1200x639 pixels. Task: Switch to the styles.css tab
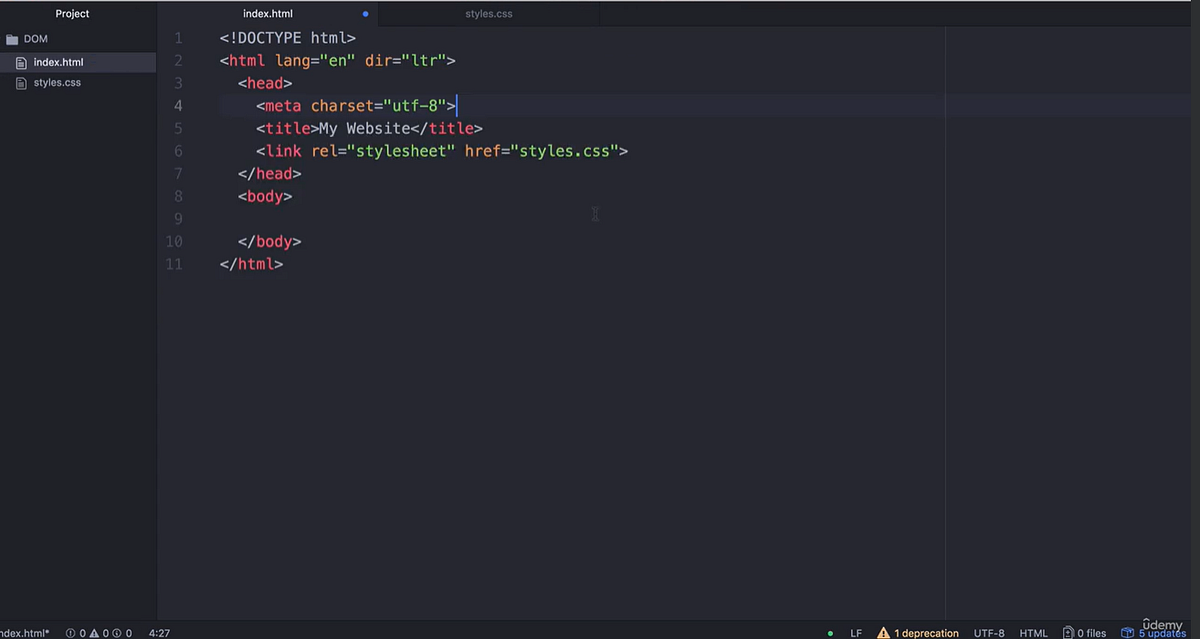(x=488, y=13)
